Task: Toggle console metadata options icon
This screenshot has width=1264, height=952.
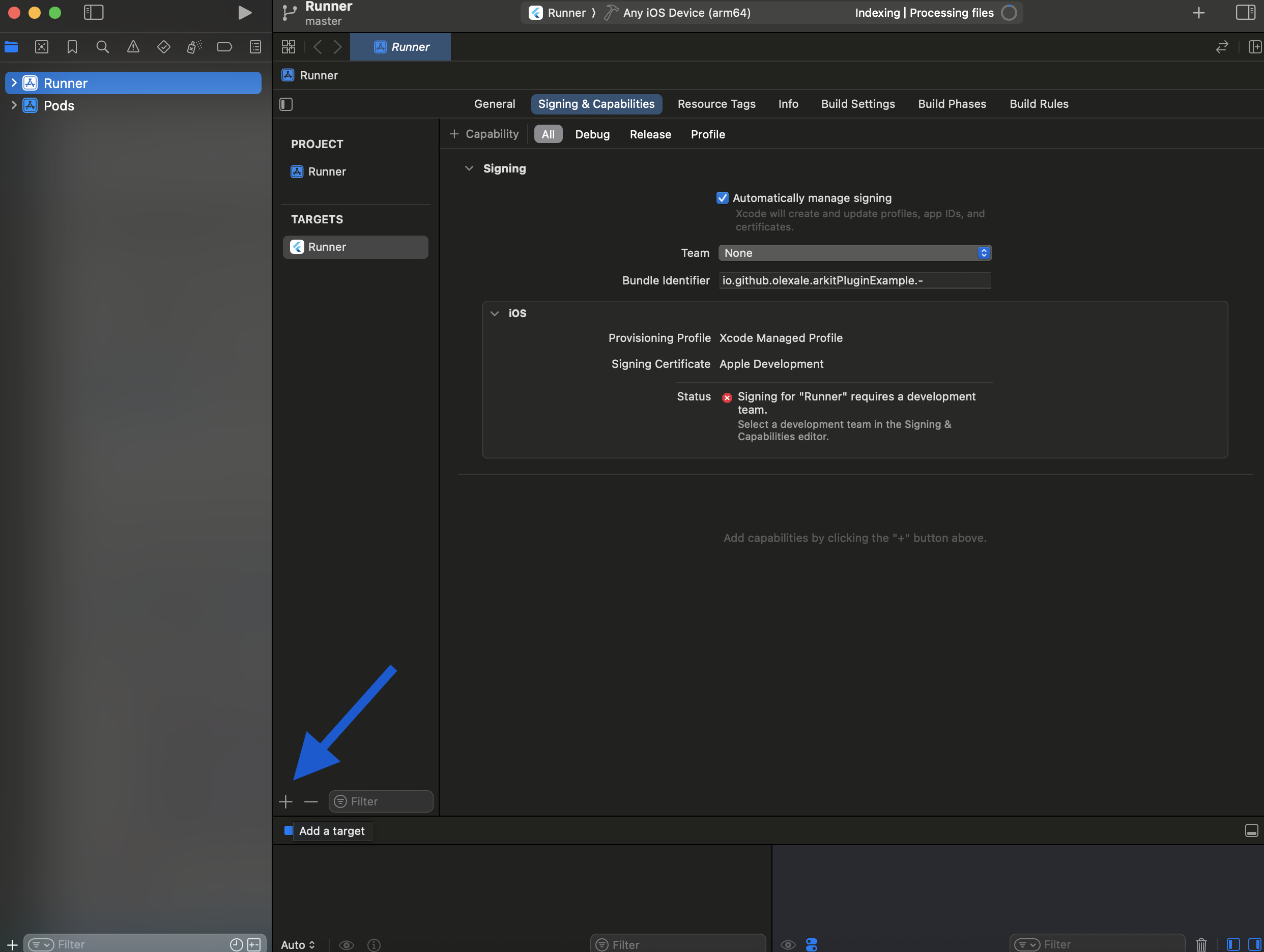Action: 812,944
